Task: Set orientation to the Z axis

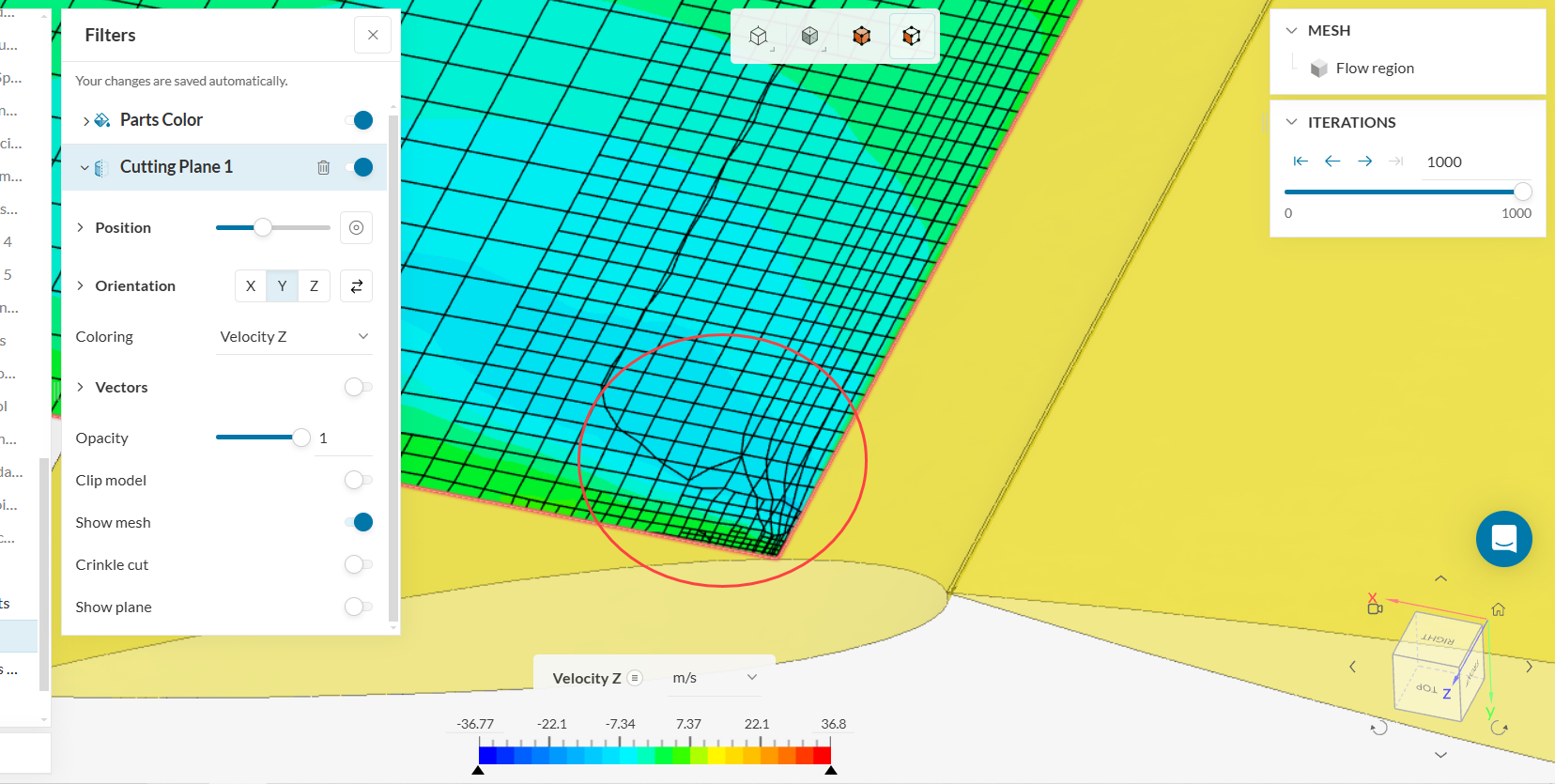Action: click(314, 286)
